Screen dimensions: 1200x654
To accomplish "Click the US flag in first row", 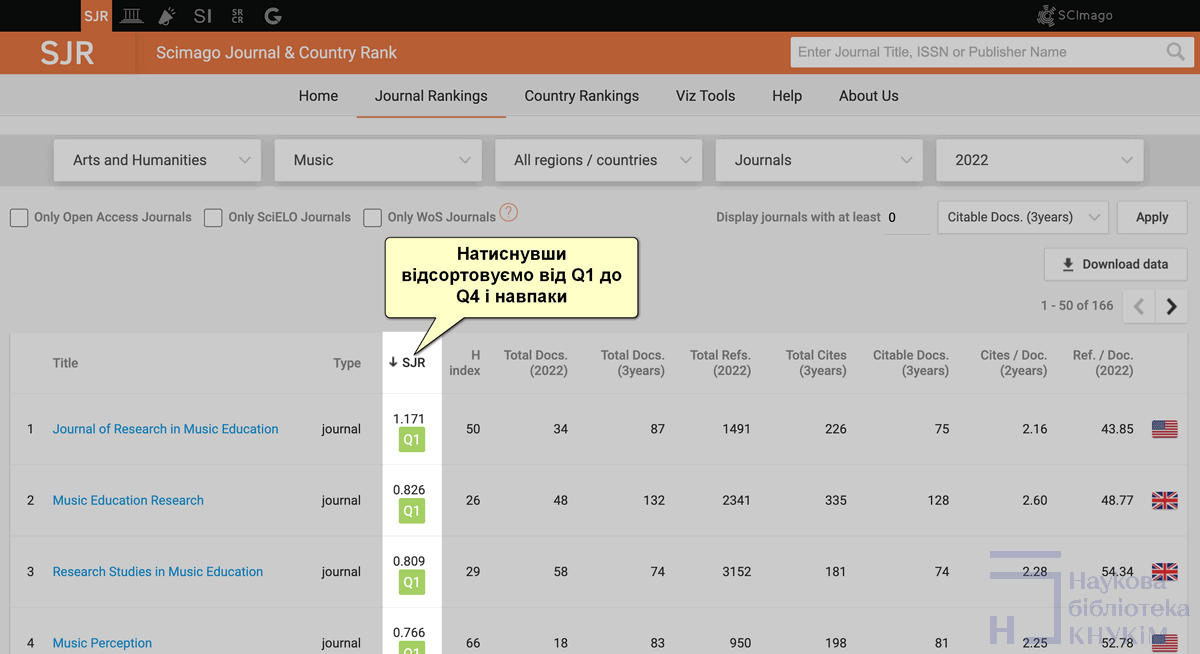I will point(1164,429).
